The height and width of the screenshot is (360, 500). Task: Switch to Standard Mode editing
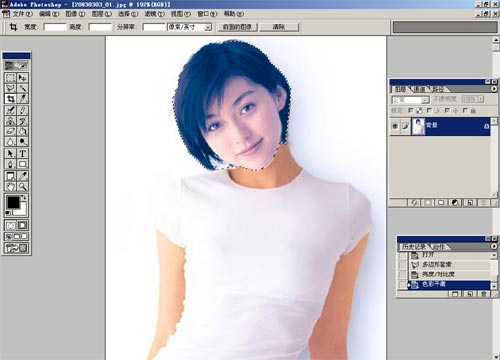click(x=11, y=226)
